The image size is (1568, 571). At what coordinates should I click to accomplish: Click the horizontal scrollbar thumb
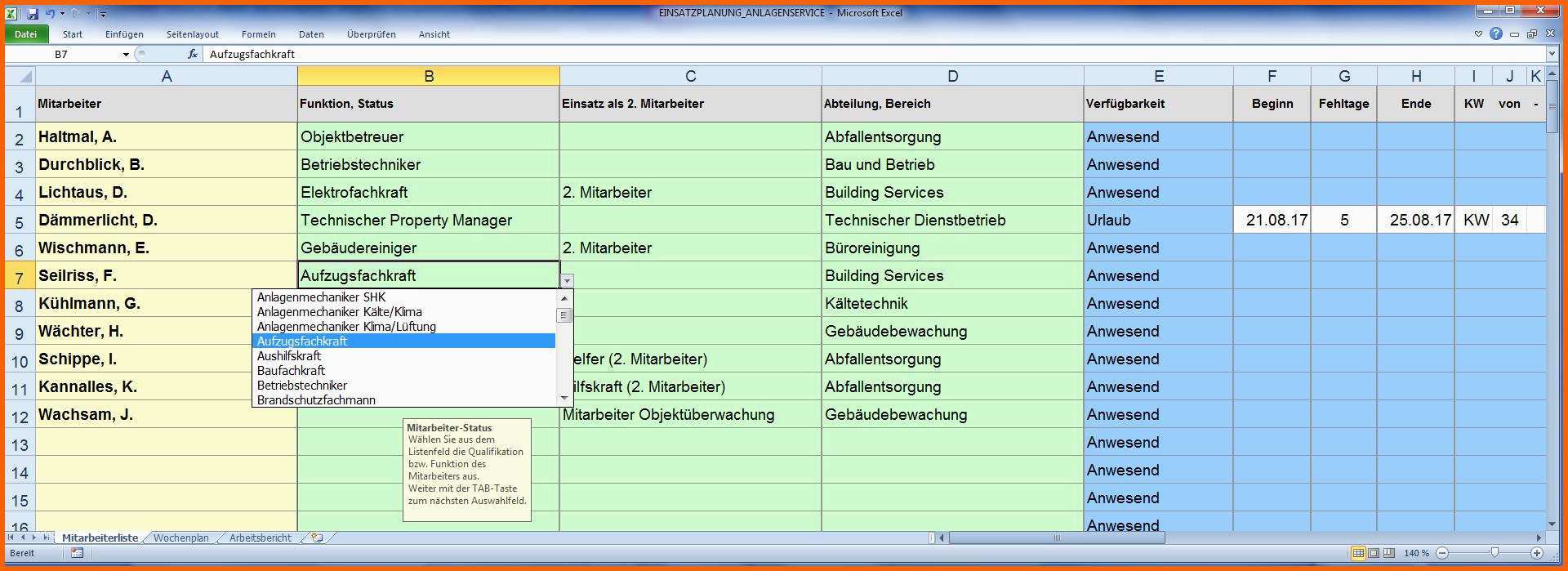point(1057,538)
